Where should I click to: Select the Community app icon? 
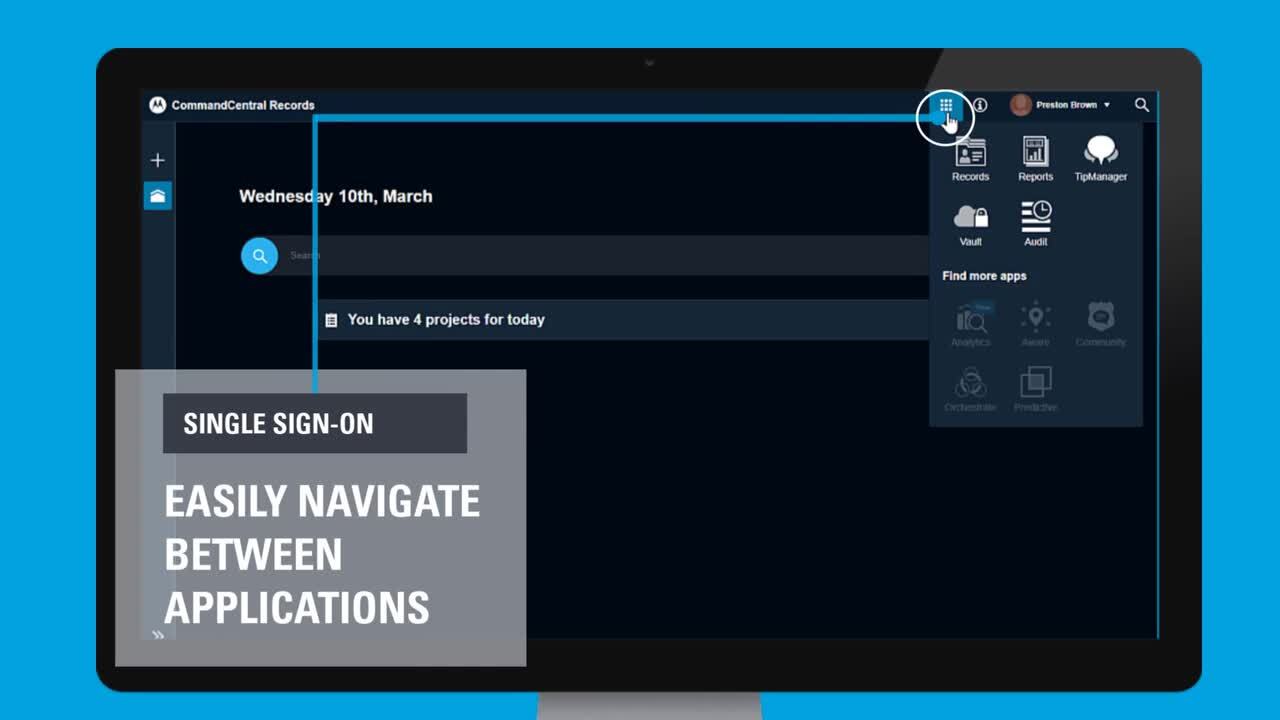[x=1100, y=324]
